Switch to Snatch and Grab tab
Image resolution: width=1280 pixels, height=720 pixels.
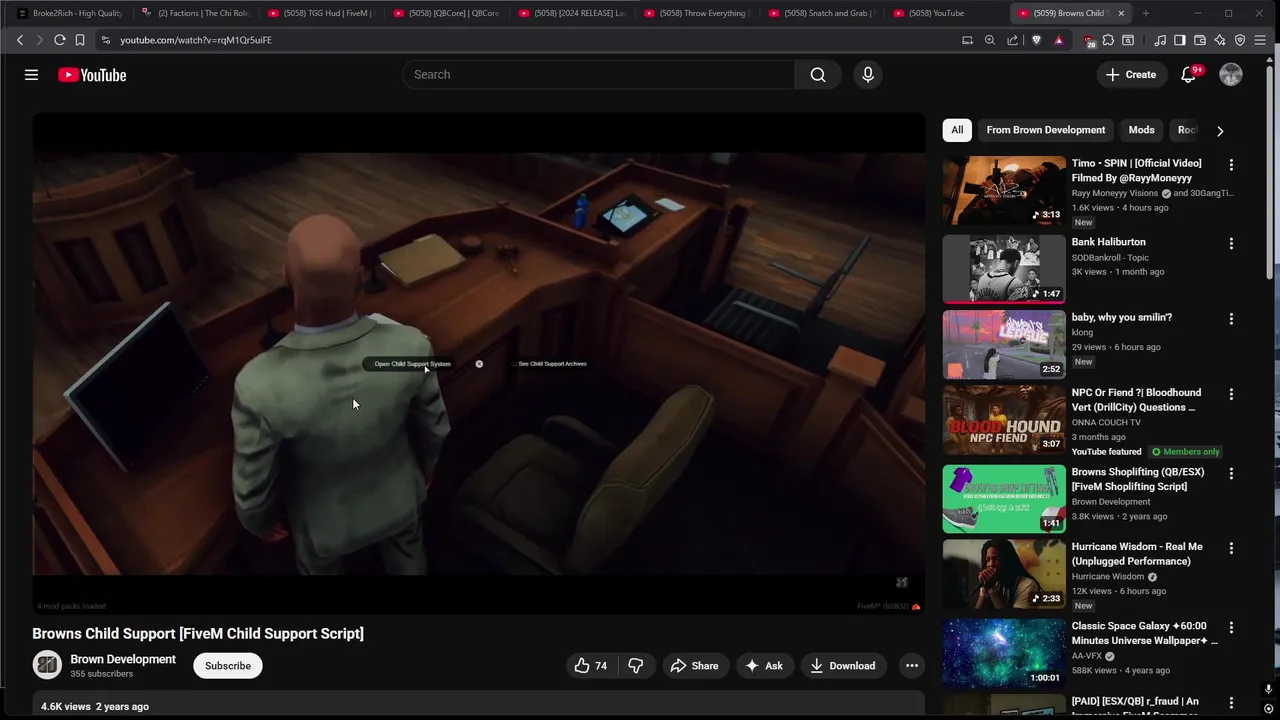pyautogui.click(x=821, y=13)
